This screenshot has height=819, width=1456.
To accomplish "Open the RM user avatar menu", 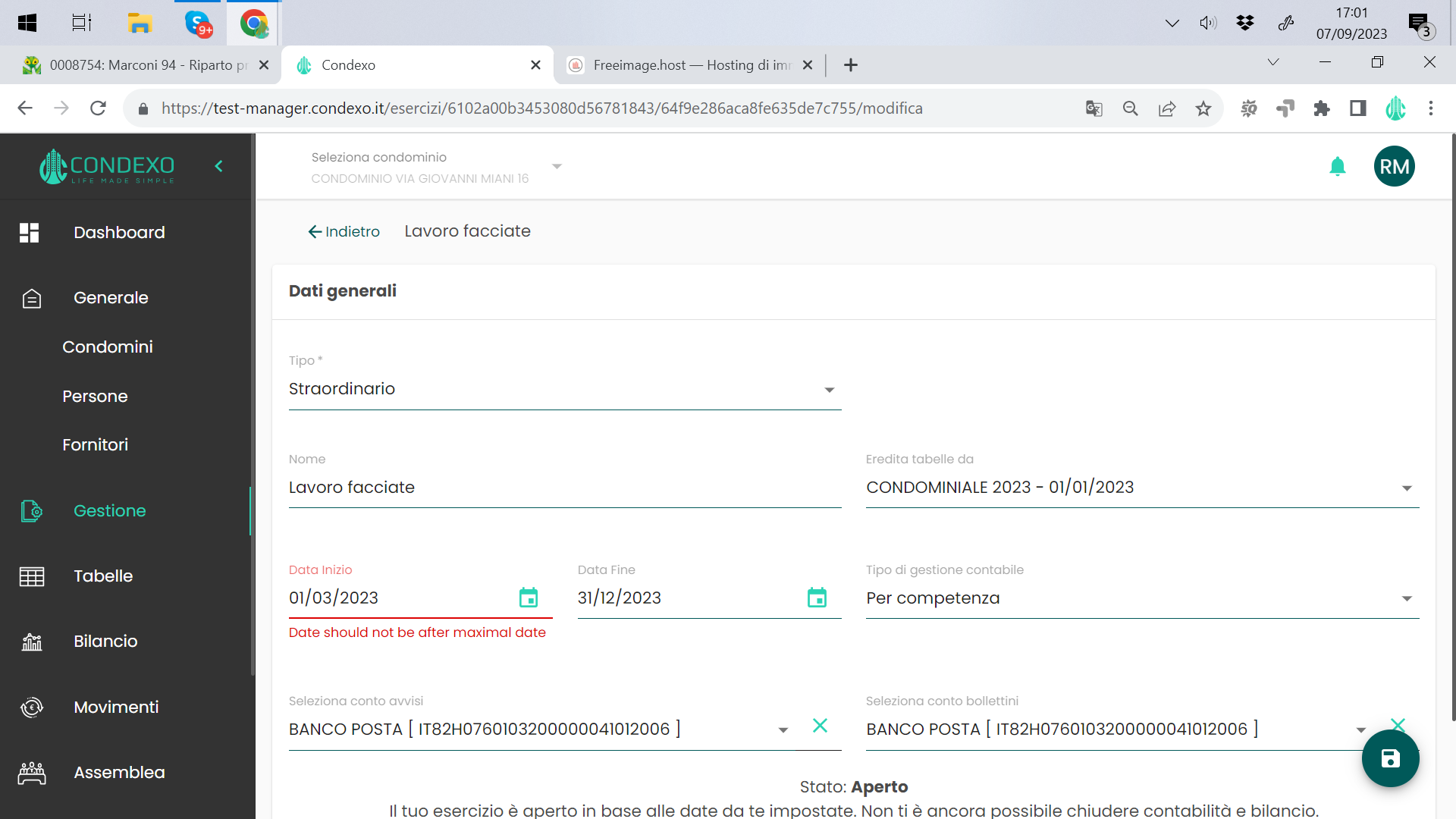I will click(1394, 166).
